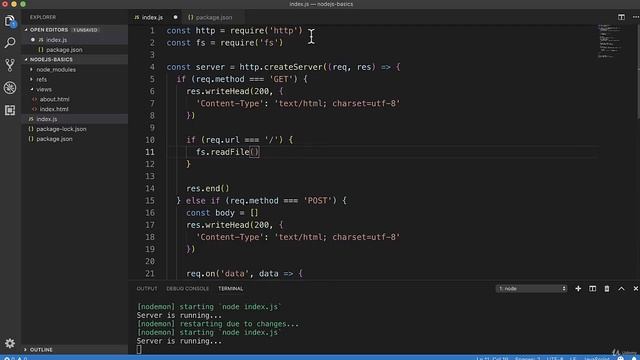Split the editor using the top-right icon
640x360 pixels.
pos(621,17)
